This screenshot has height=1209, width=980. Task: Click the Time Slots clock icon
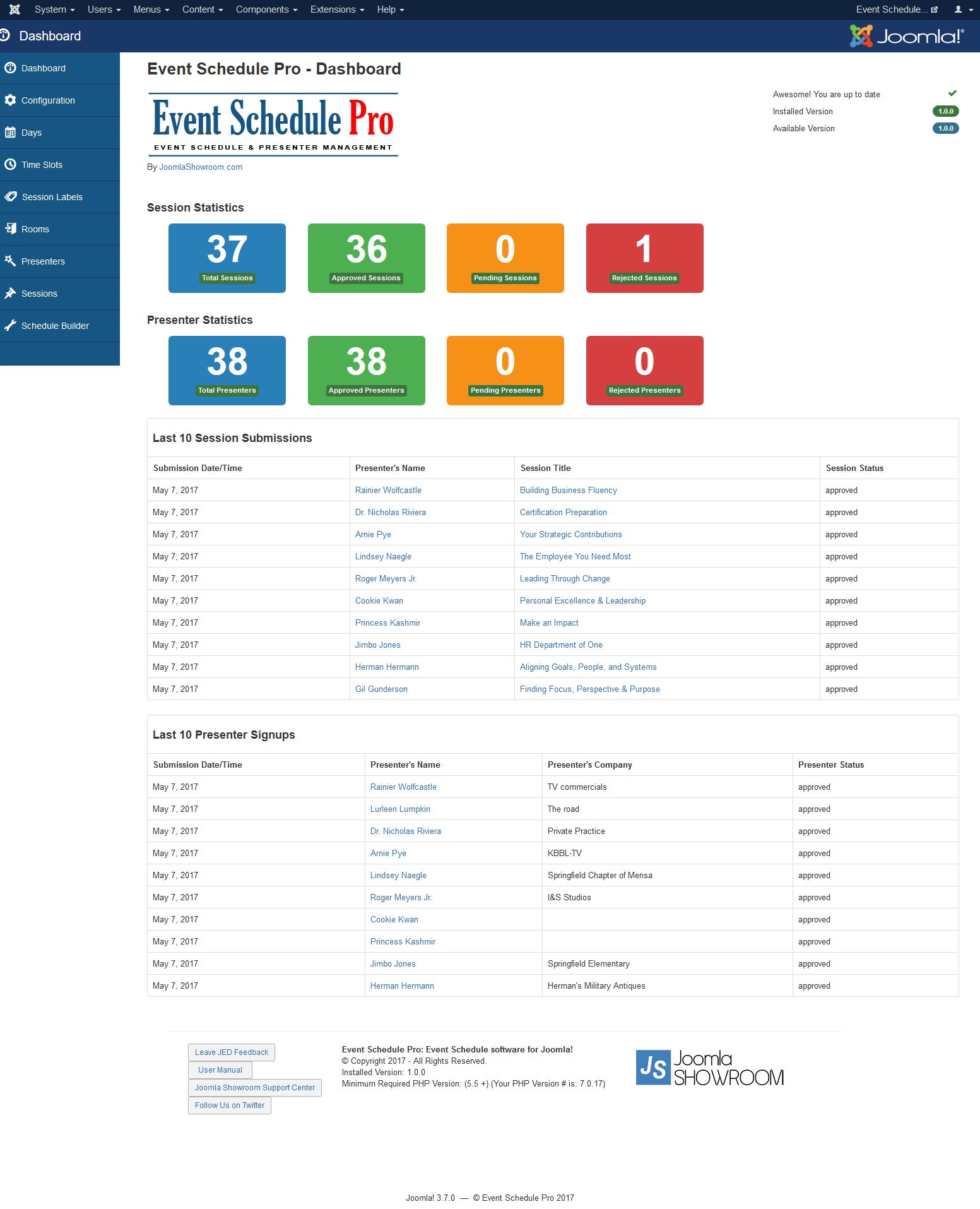pyautogui.click(x=10, y=165)
